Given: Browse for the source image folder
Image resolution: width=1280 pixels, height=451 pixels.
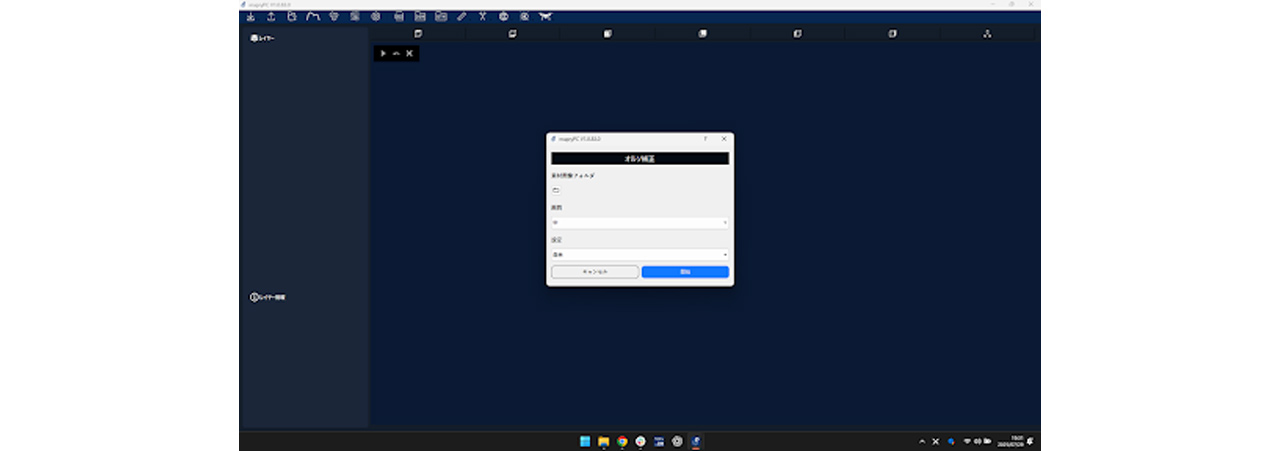Looking at the screenshot, I should [556, 190].
